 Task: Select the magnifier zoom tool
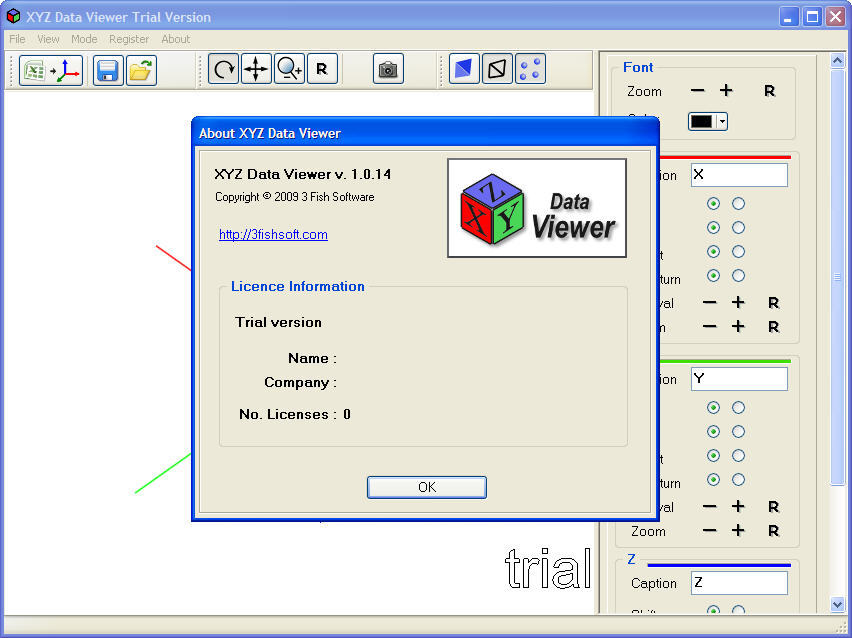[x=289, y=69]
